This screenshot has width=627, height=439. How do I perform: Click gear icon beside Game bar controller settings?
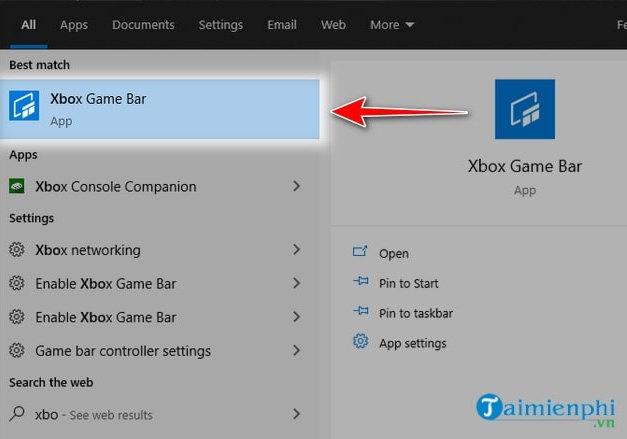click(x=16, y=351)
